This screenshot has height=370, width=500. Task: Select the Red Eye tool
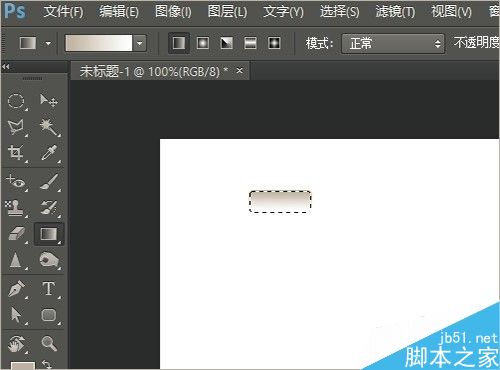coord(16,182)
